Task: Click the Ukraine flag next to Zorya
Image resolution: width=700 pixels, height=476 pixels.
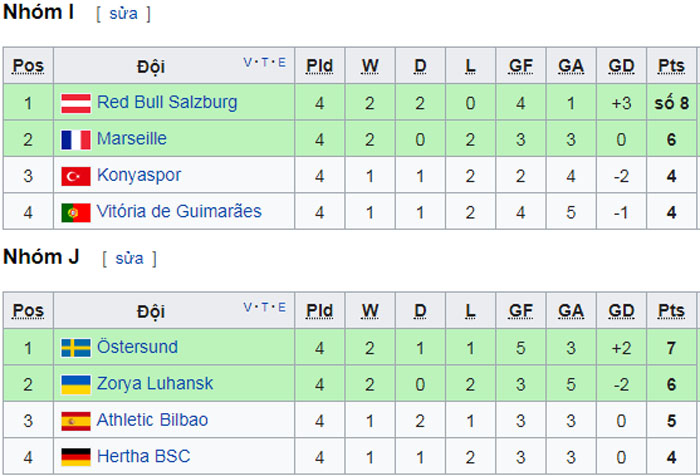Action: coord(76,384)
